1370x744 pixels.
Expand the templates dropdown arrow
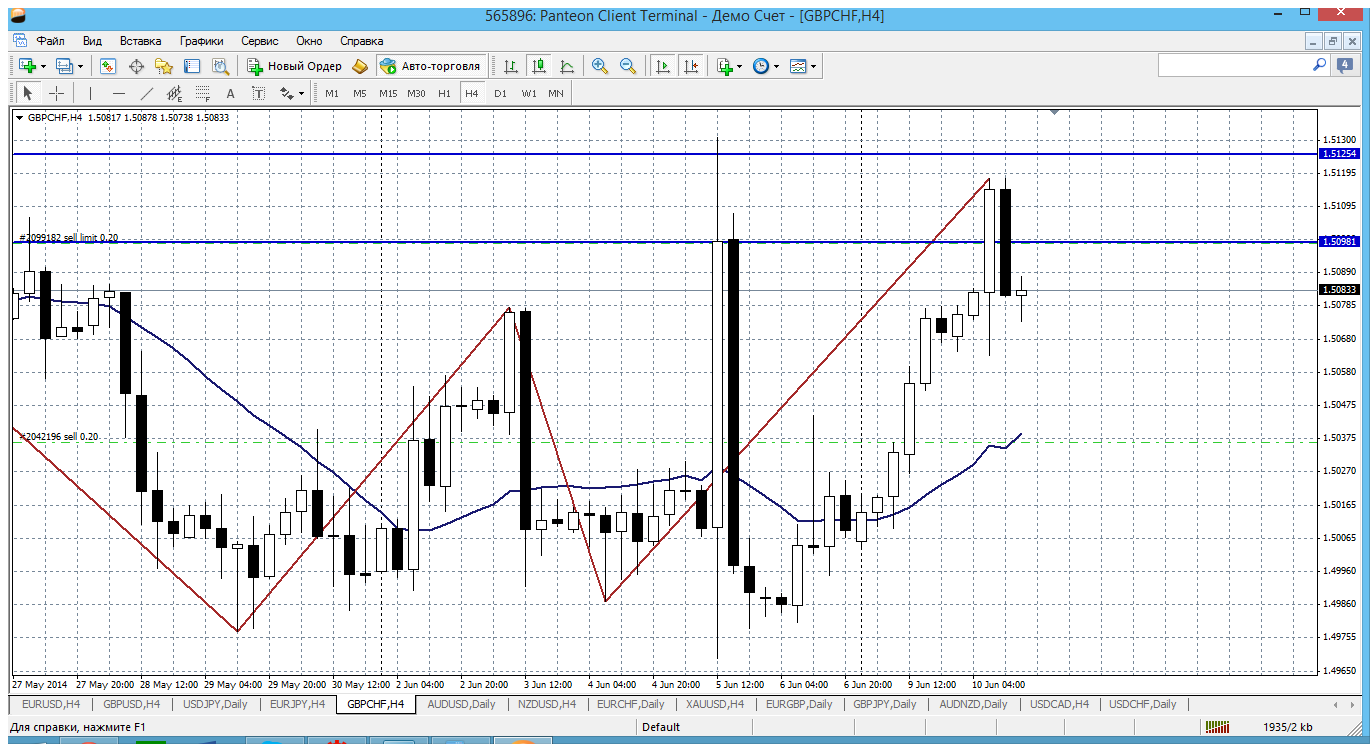point(813,66)
